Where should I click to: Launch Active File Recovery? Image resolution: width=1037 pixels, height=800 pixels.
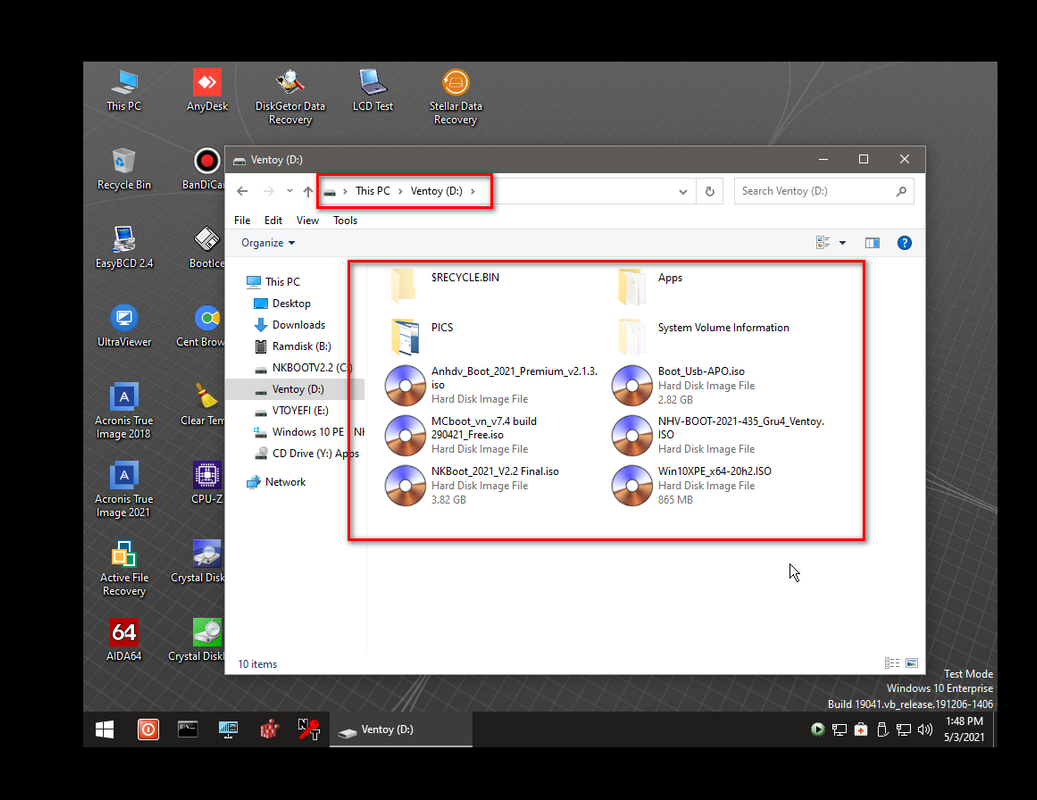click(124, 569)
